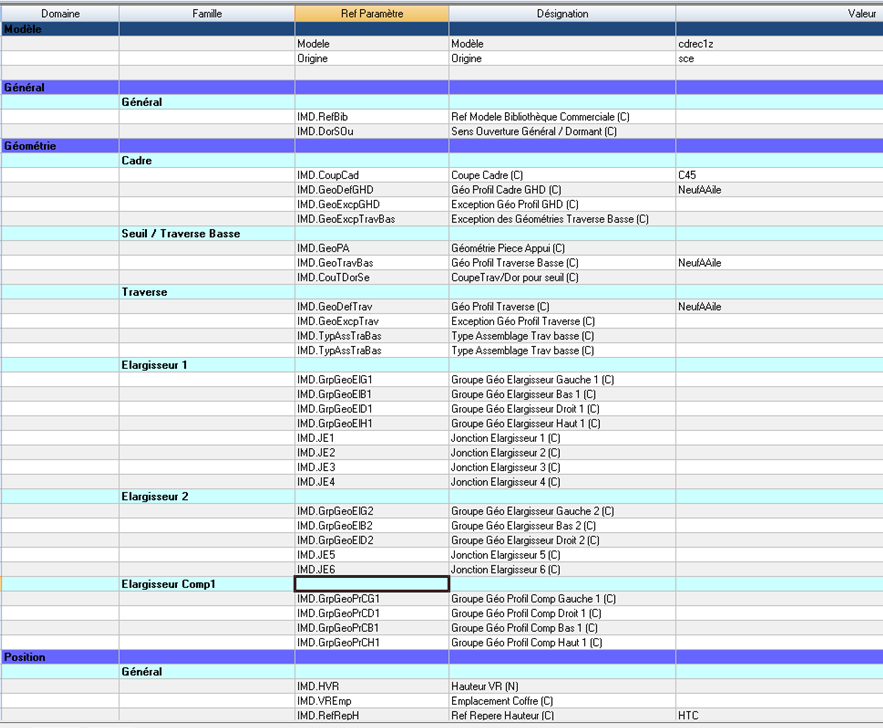Edit the NeufAAile value for IMD.GeoTravBas

coord(778,263)
